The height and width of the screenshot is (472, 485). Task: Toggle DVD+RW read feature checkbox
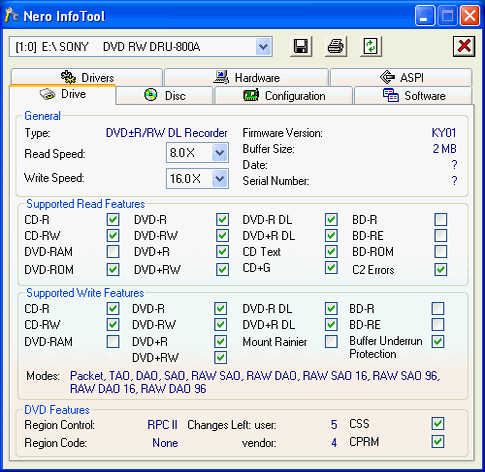(222, 269)
